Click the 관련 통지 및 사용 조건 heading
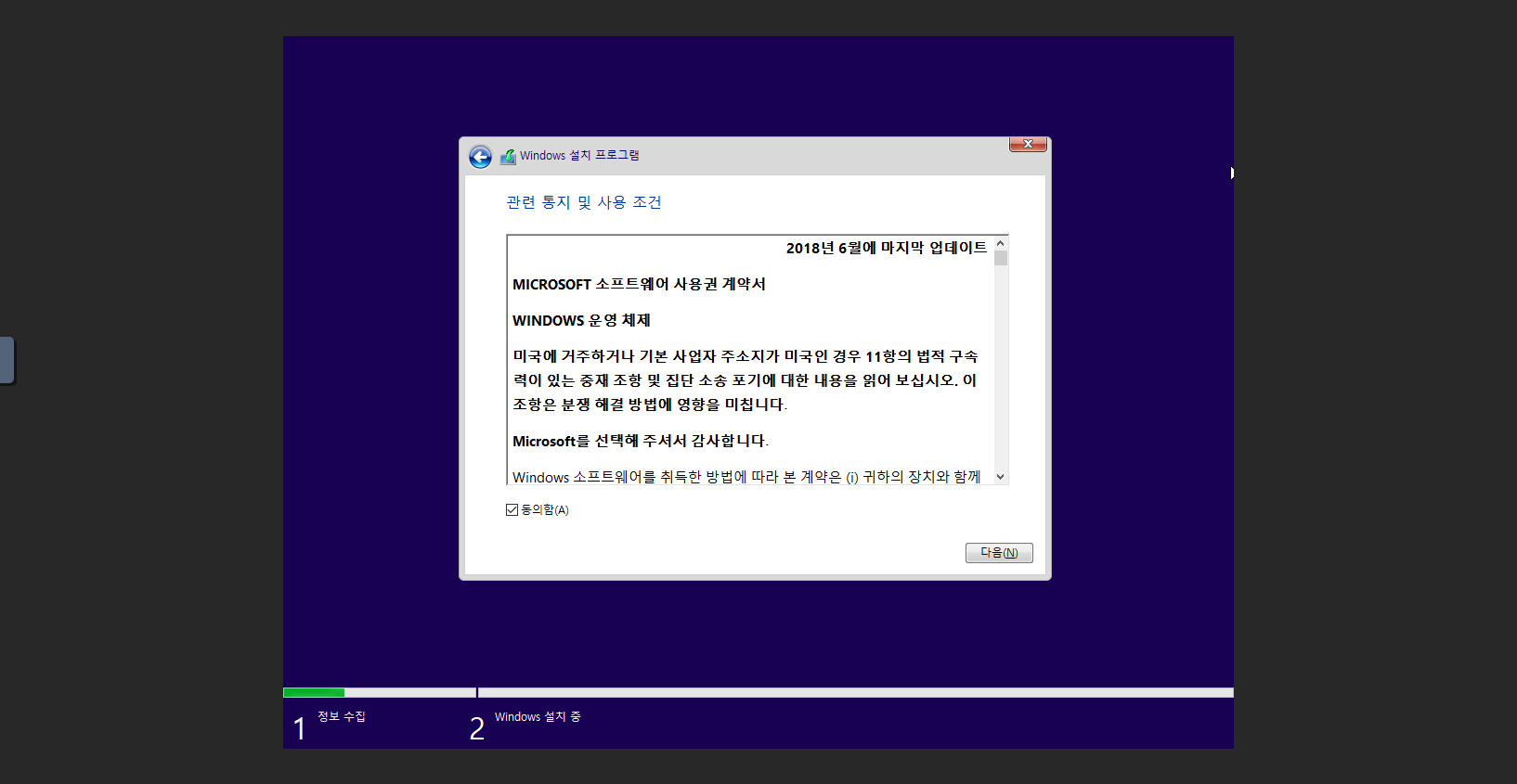Viewport: 1517px width, 784px height. tap(584, 202)
